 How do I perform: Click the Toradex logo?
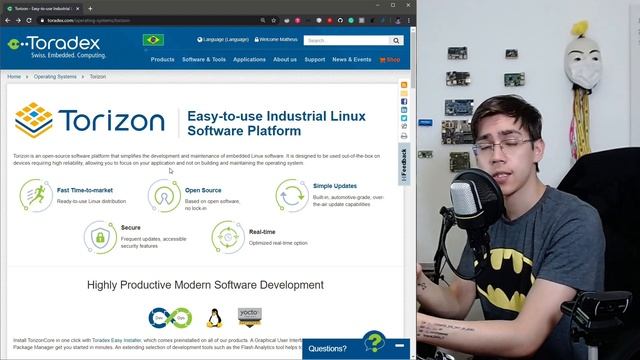click(56, 47)
